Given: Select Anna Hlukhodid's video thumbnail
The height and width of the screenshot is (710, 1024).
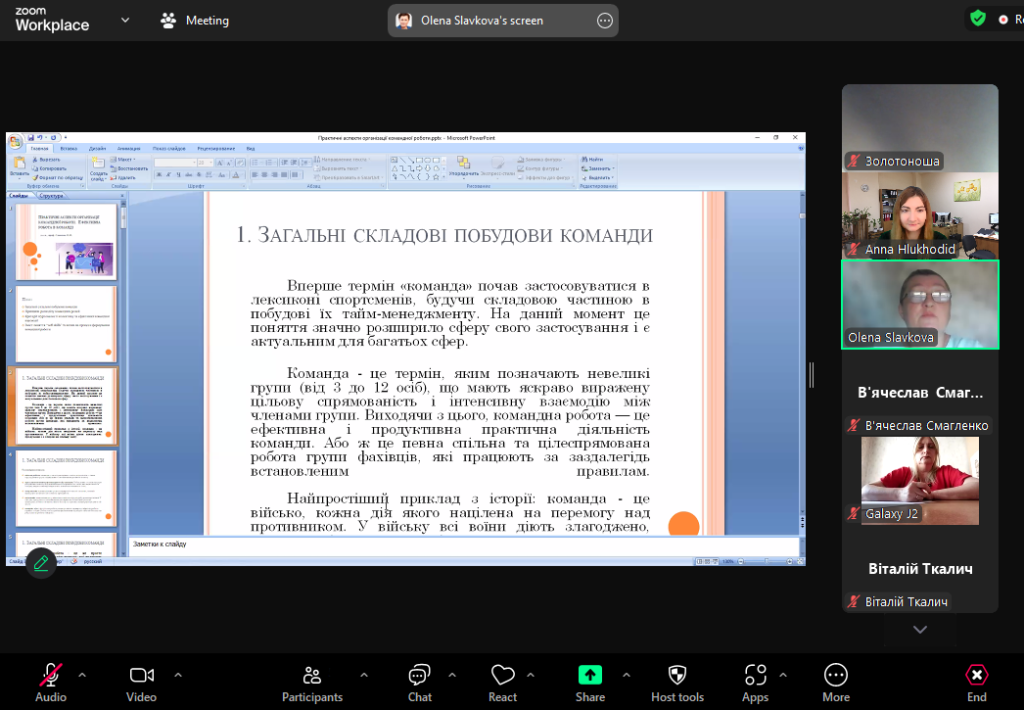Looking at the screenshot, I should click(920, 215).
